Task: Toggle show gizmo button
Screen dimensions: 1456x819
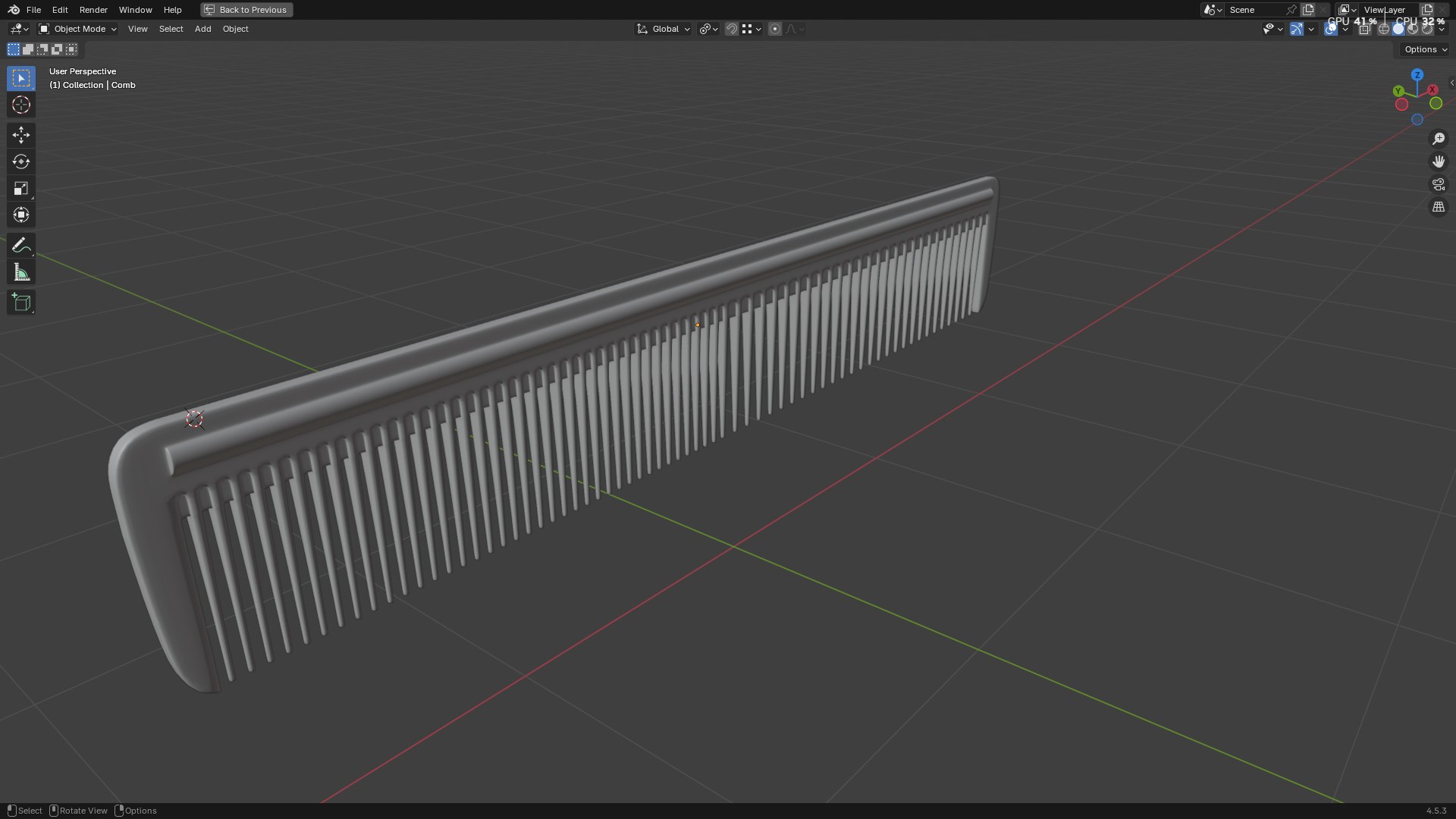Action: [x=1297, y=29]
